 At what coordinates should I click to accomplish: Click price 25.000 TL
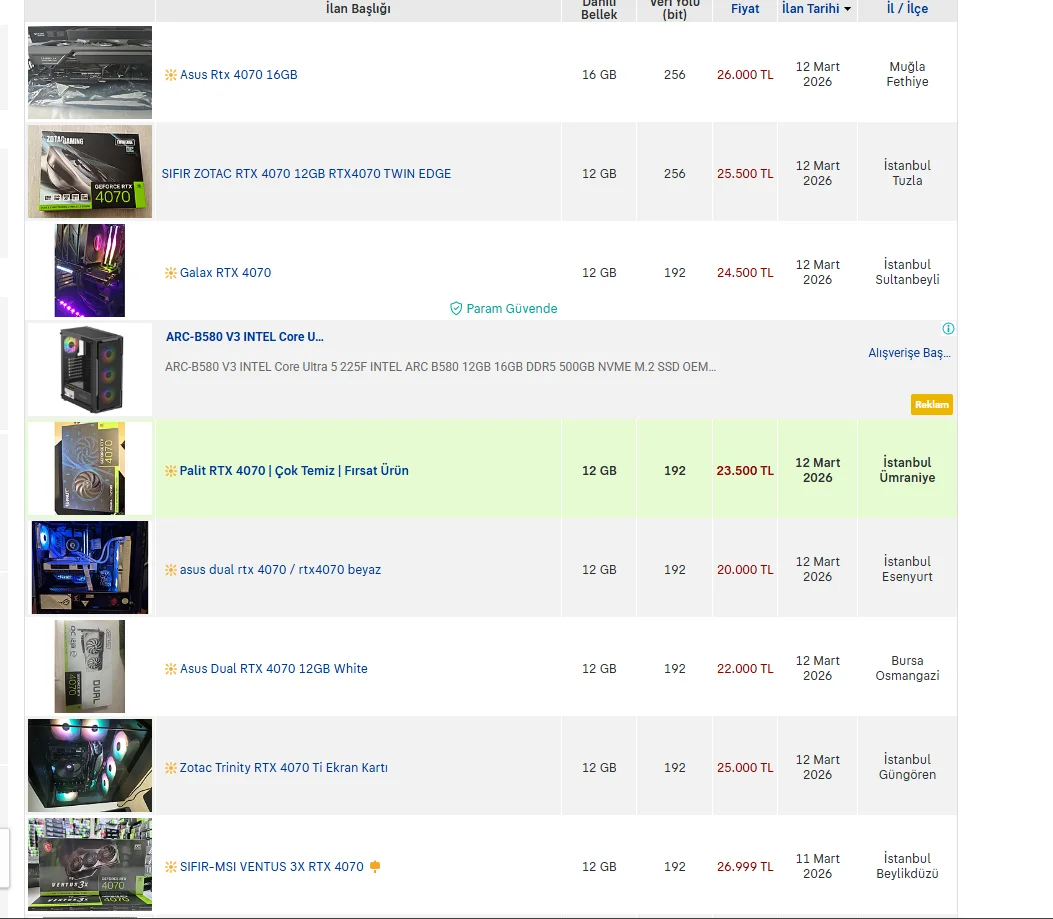coord(745,768)
